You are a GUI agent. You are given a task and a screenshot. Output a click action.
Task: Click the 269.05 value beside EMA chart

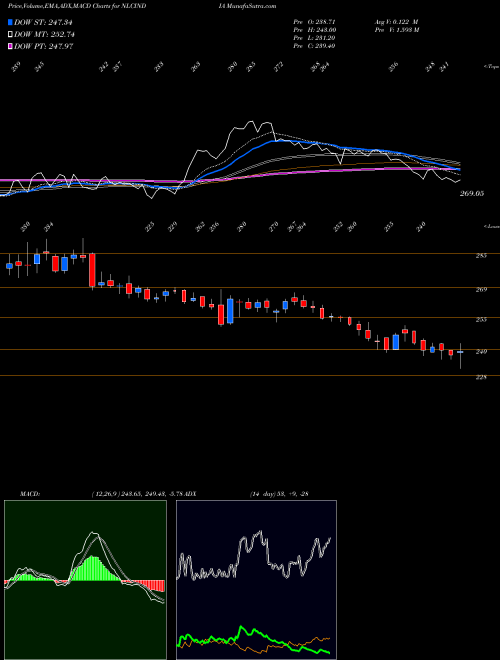pyautogui.click(x=472, y=193)
